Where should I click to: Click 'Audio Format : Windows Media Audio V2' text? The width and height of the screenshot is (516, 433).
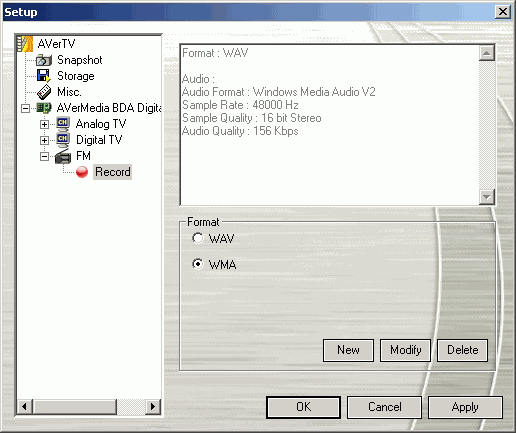tap(279, 92)
